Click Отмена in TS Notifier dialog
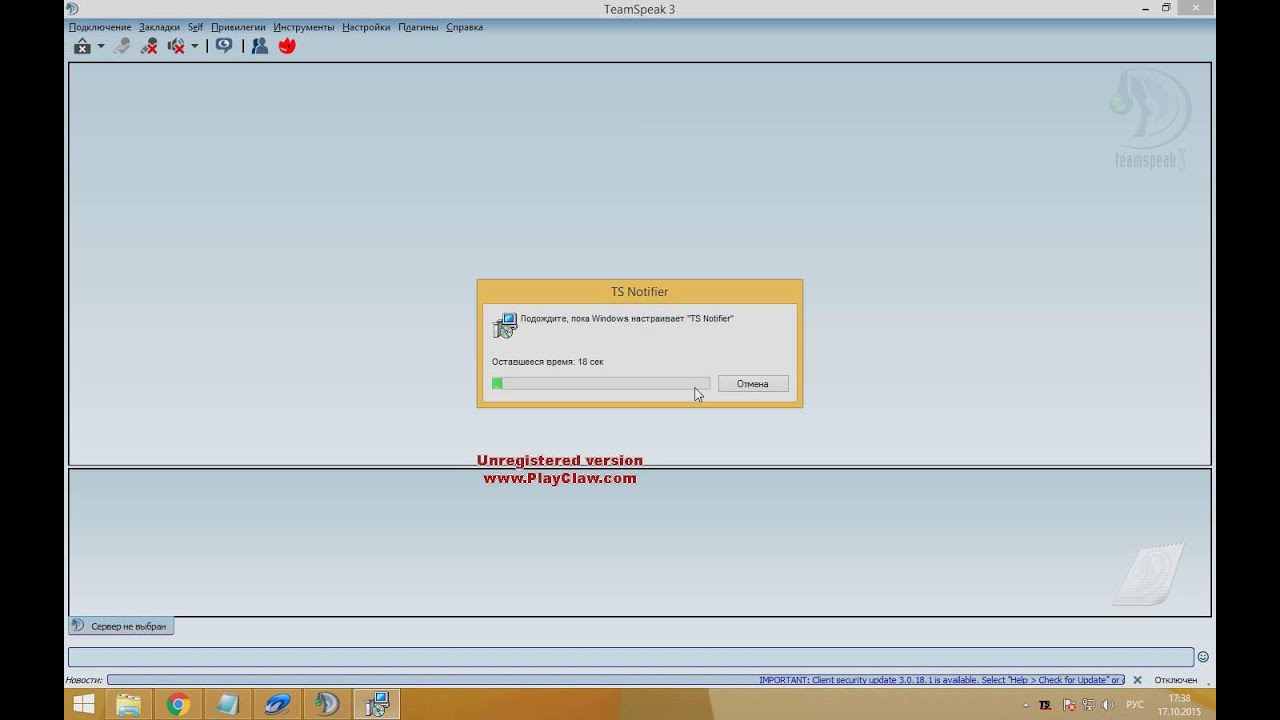Viewport: 1280px width, 720px height. tap(753, 384)
